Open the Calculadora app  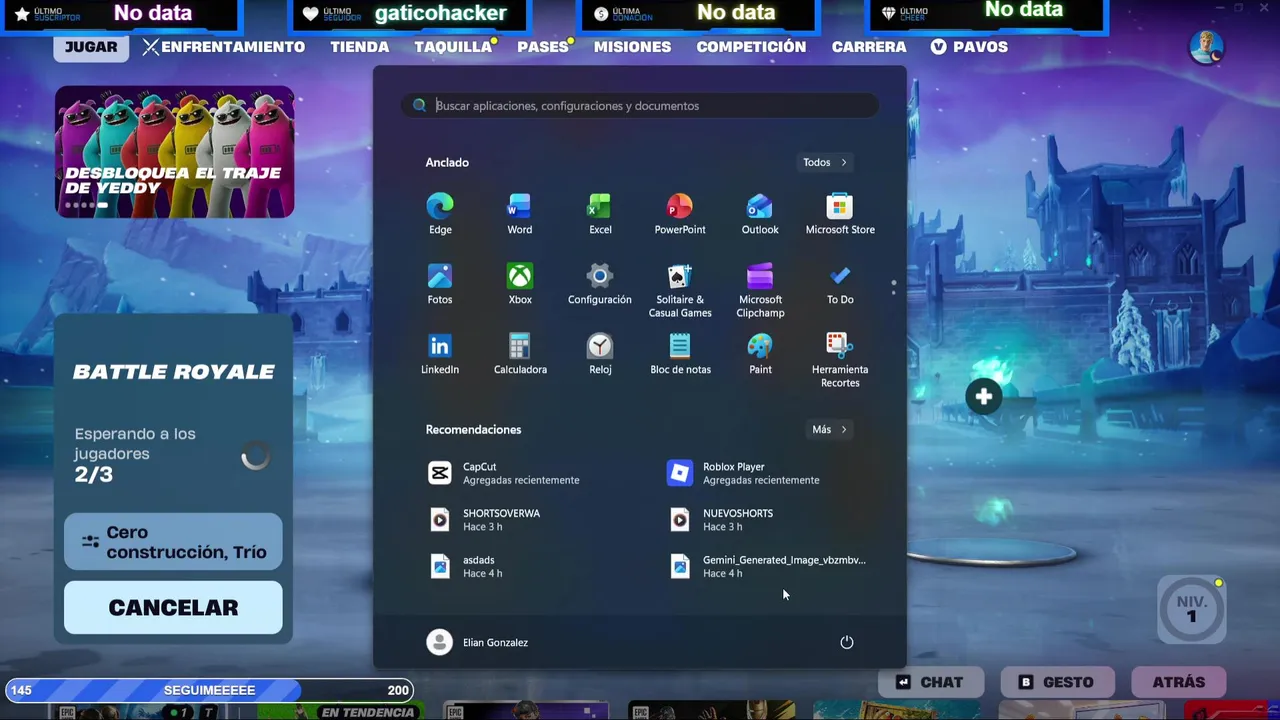point(520,355)
